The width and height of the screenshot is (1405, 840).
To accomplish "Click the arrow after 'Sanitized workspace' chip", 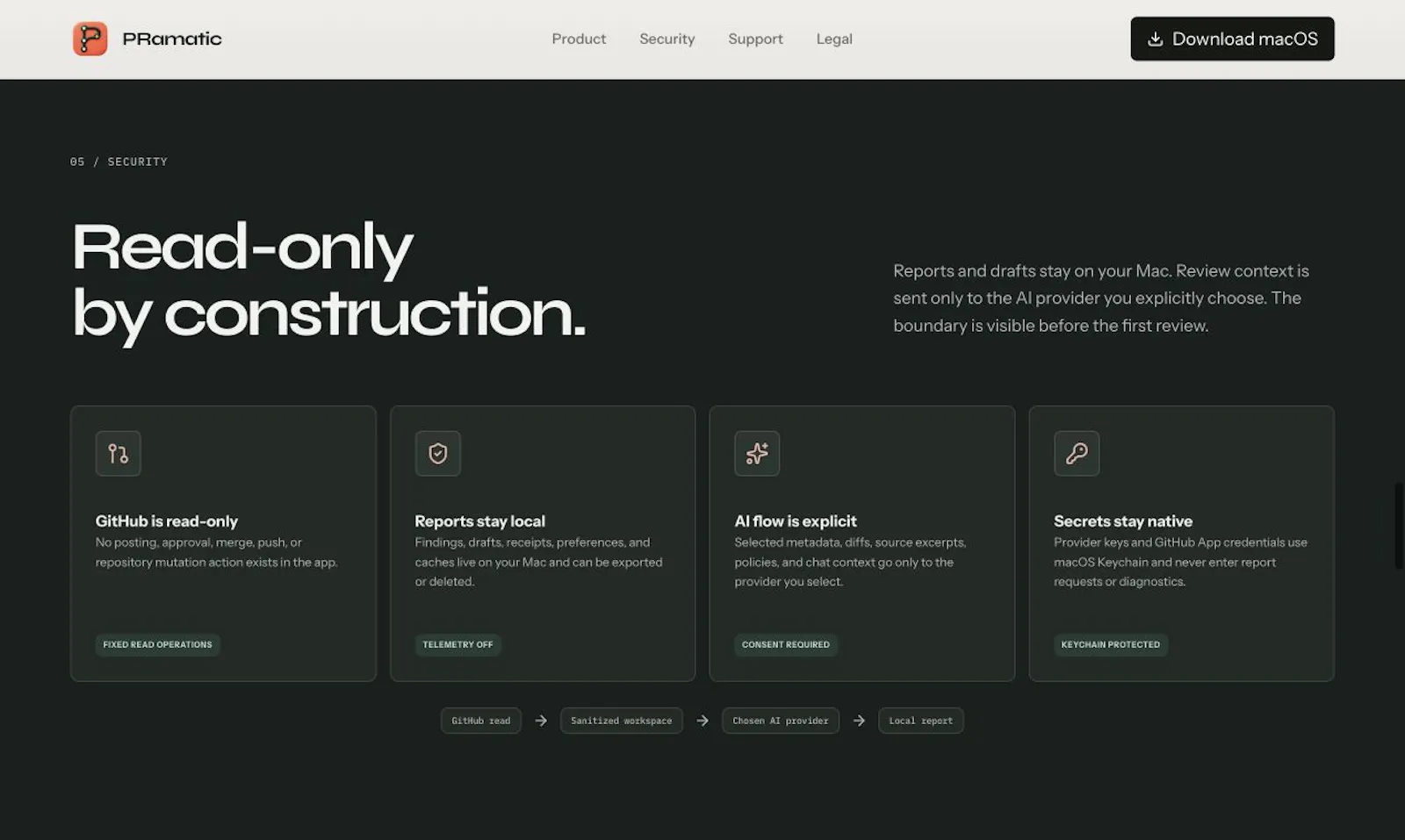I will 702,721.
